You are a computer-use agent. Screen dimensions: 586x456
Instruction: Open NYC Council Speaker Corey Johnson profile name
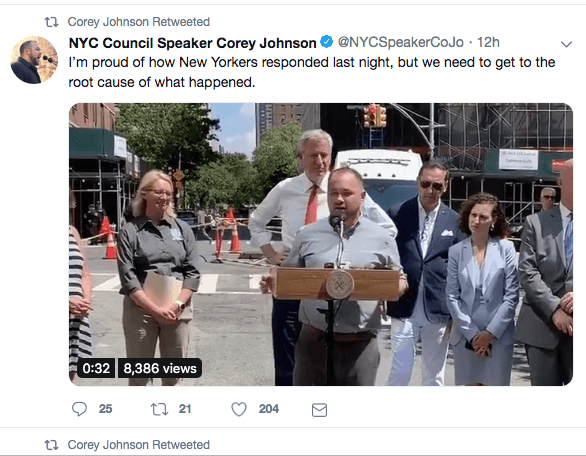click(192, 43)
